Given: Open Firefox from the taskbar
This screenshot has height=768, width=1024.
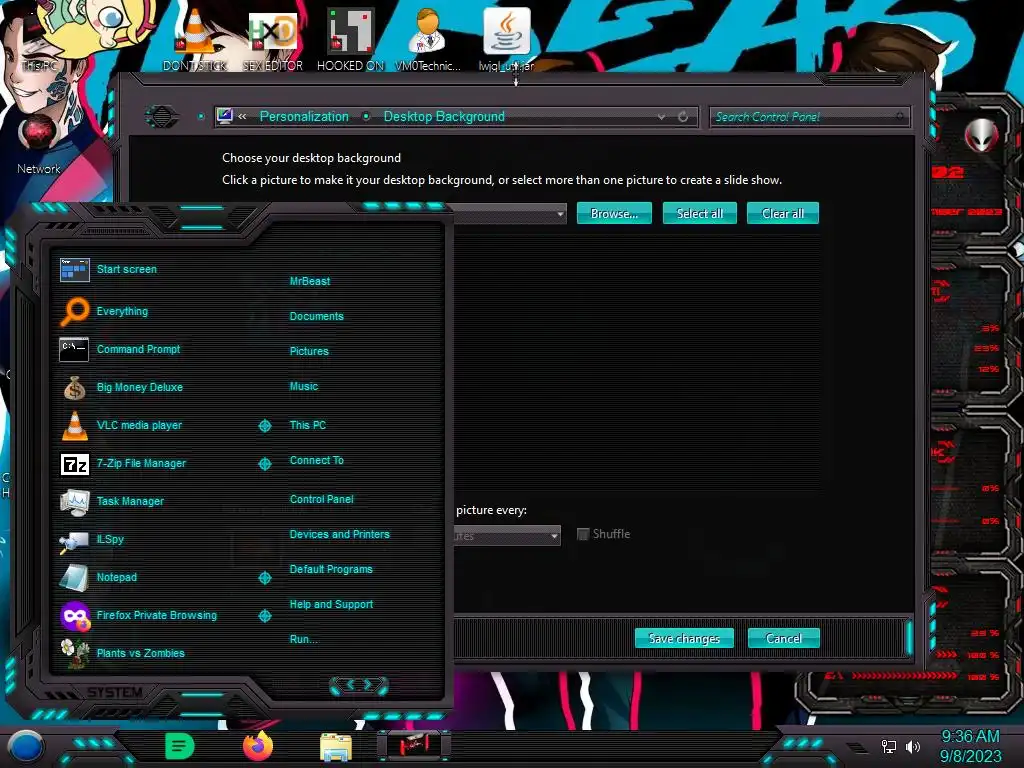Looking at the screenshot, I should pyautogui.click(x=258, y=746).
